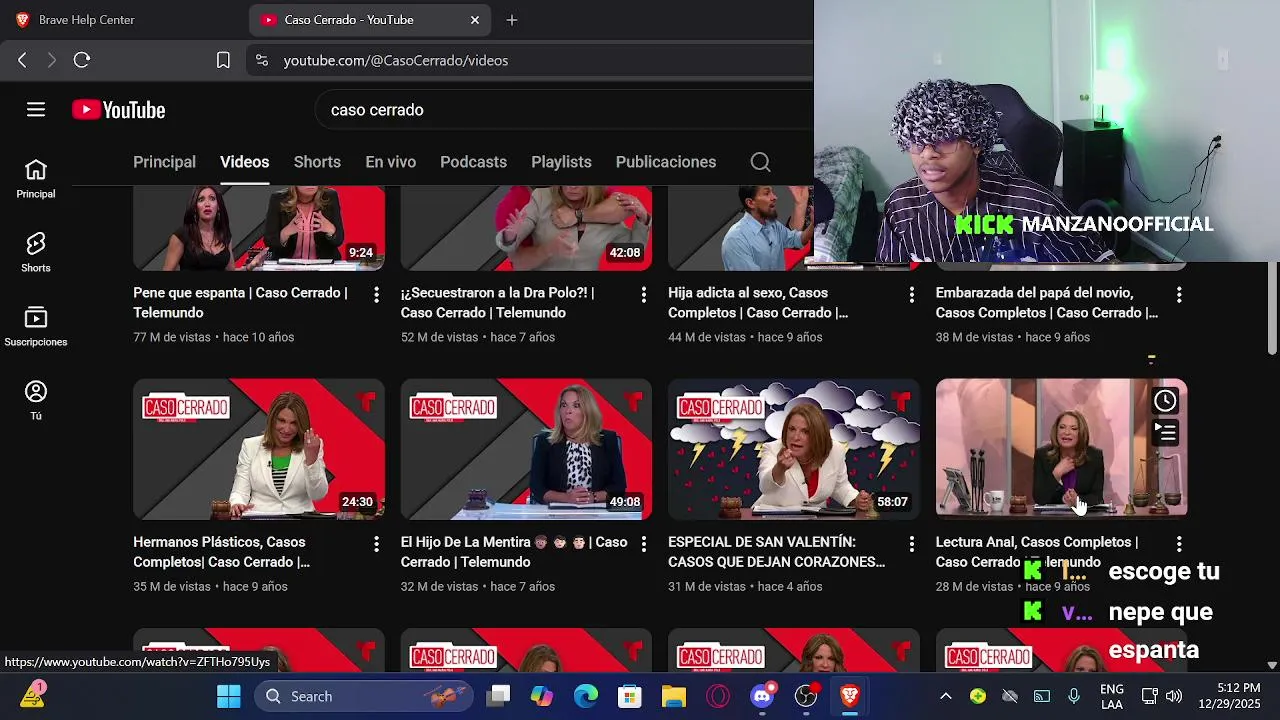1280x720 pixels.
Task: Show hidden system tray icons
Action: click(x=946, y=696)
